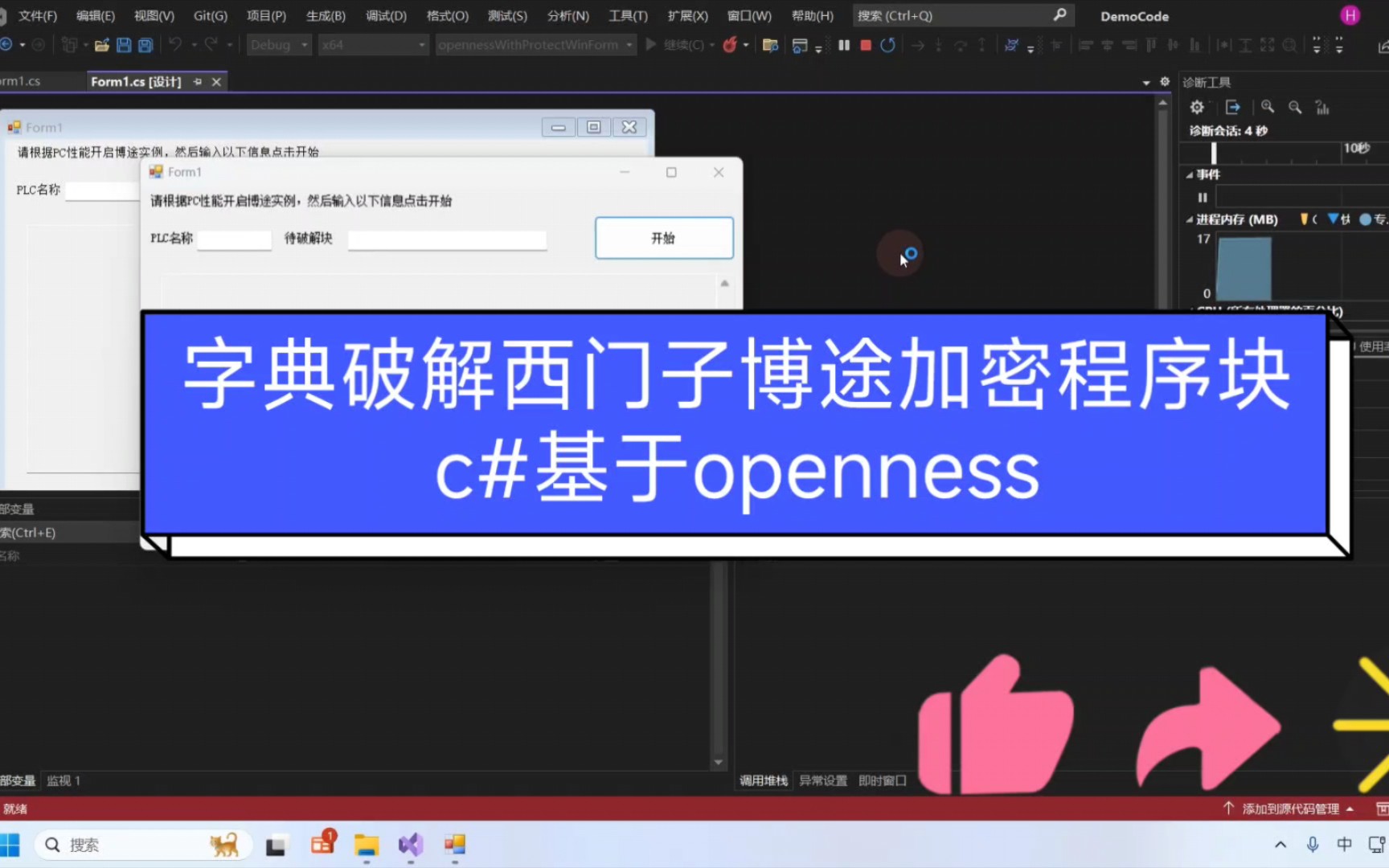
Task: Click the Redo arrow icon
Action: [211, 45]
